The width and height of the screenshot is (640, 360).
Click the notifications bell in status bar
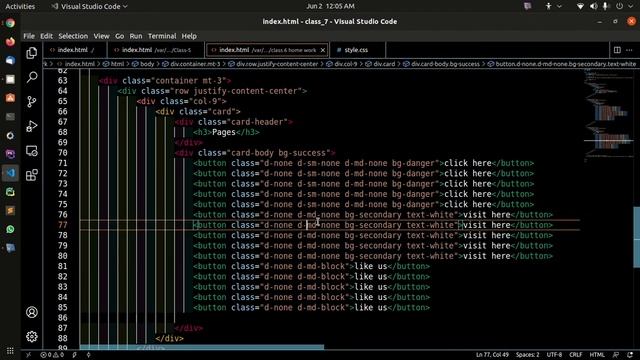(631, 355)
